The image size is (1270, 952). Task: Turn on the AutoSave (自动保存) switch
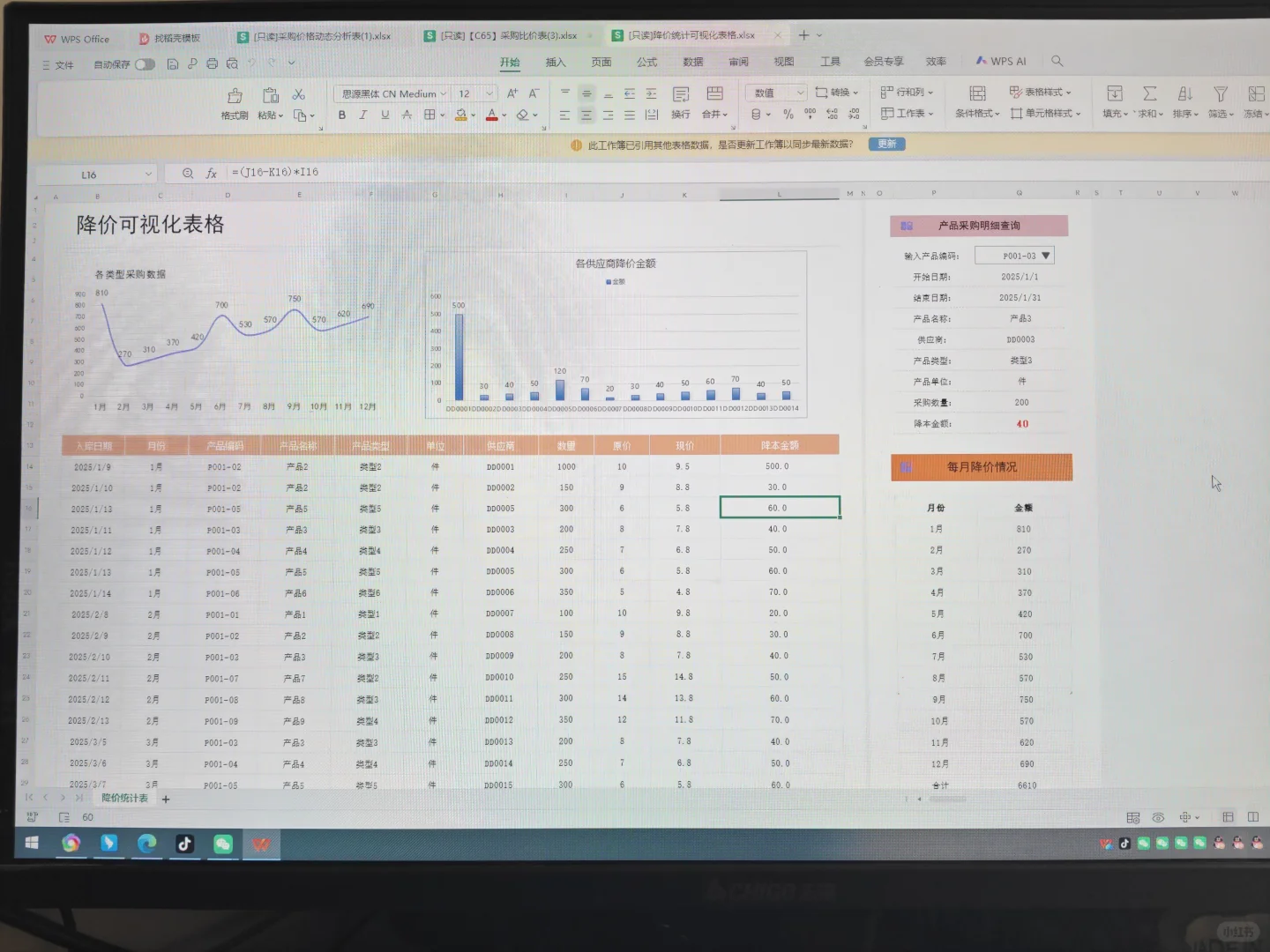(x=146, y=63)
